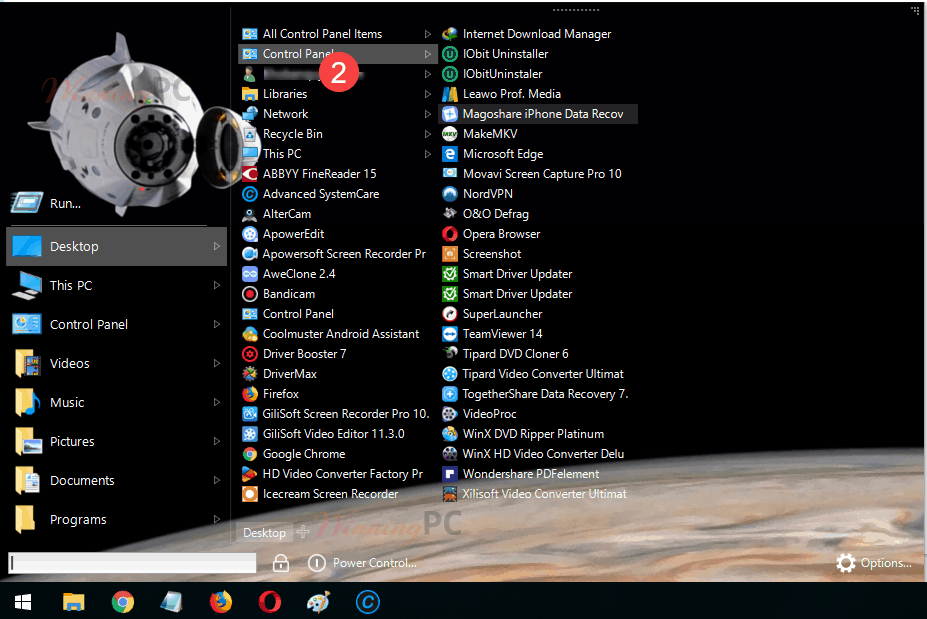Open Internet Download Manager icon
This screenshot has height=619, width=927.
[450, 34]
